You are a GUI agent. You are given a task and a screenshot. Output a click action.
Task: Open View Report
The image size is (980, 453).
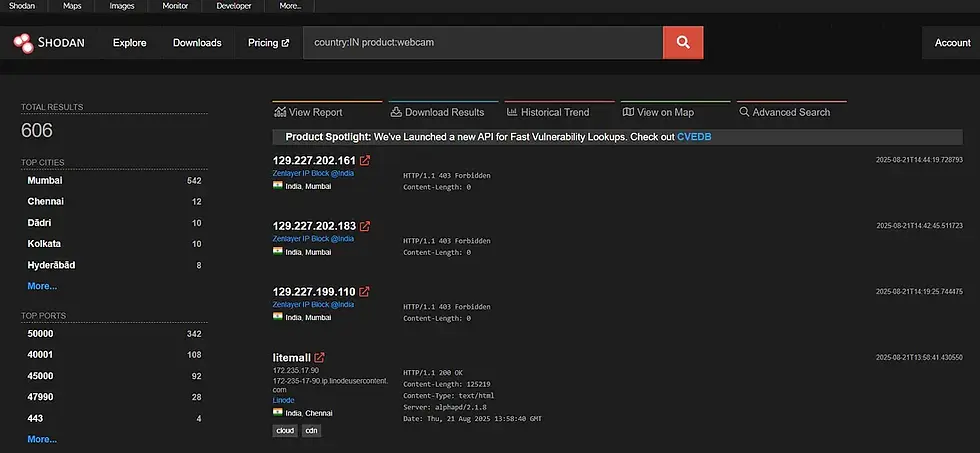pyautogui.click(x=315, y=112)
